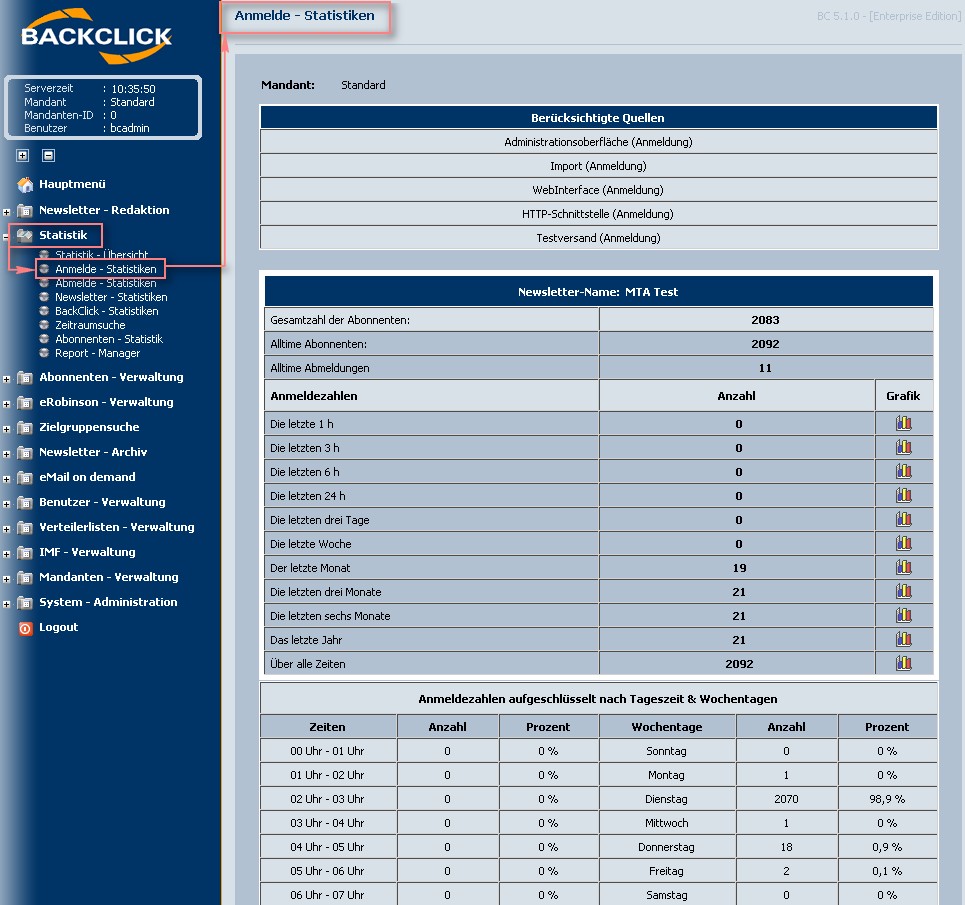Viewport: 965px width, 905px height.
Task: Click the eRobinson - Verwaltung folder icon
Action: [x=25, y=402]
